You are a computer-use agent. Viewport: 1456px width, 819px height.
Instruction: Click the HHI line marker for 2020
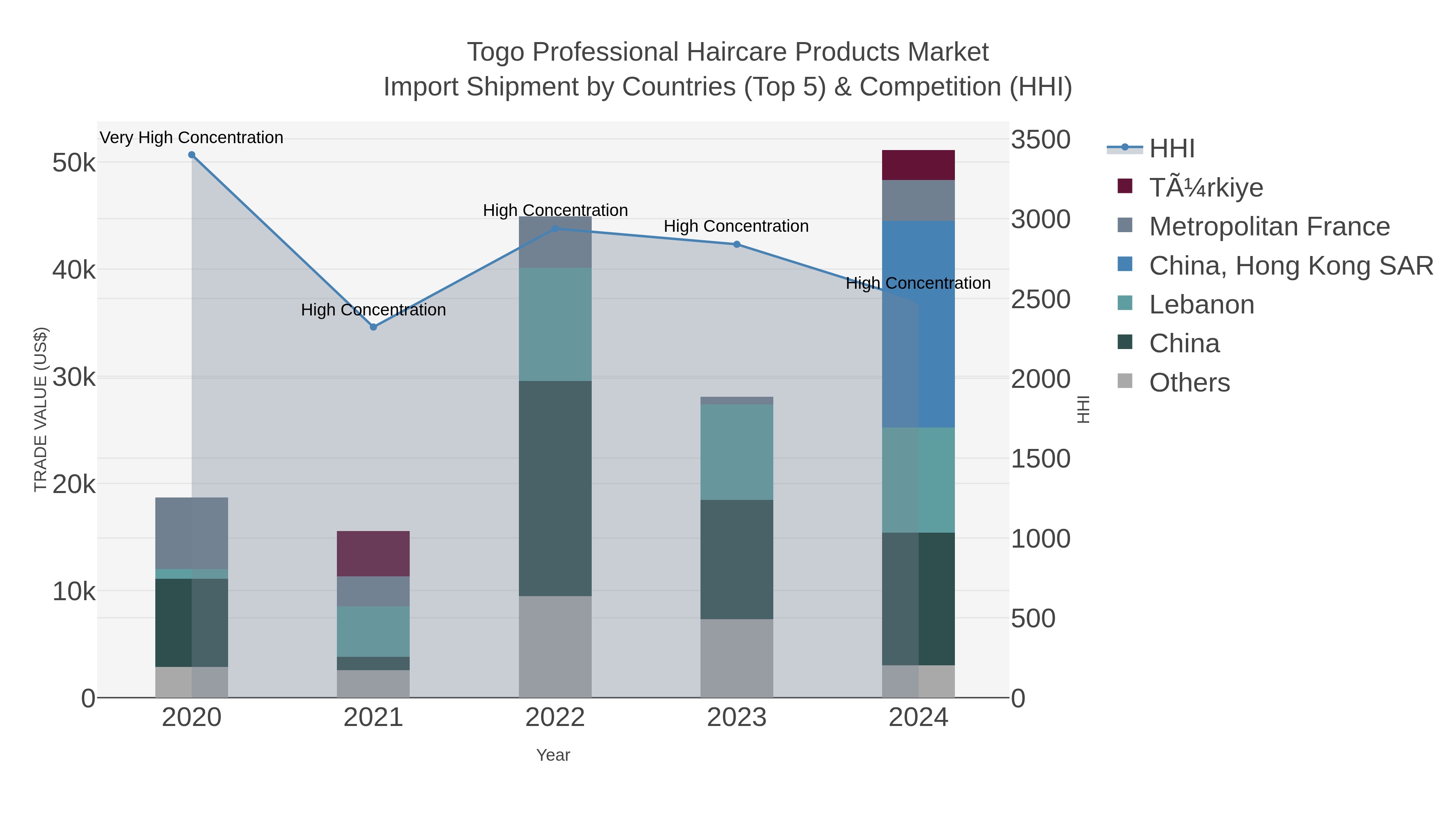tap(192, 155)
